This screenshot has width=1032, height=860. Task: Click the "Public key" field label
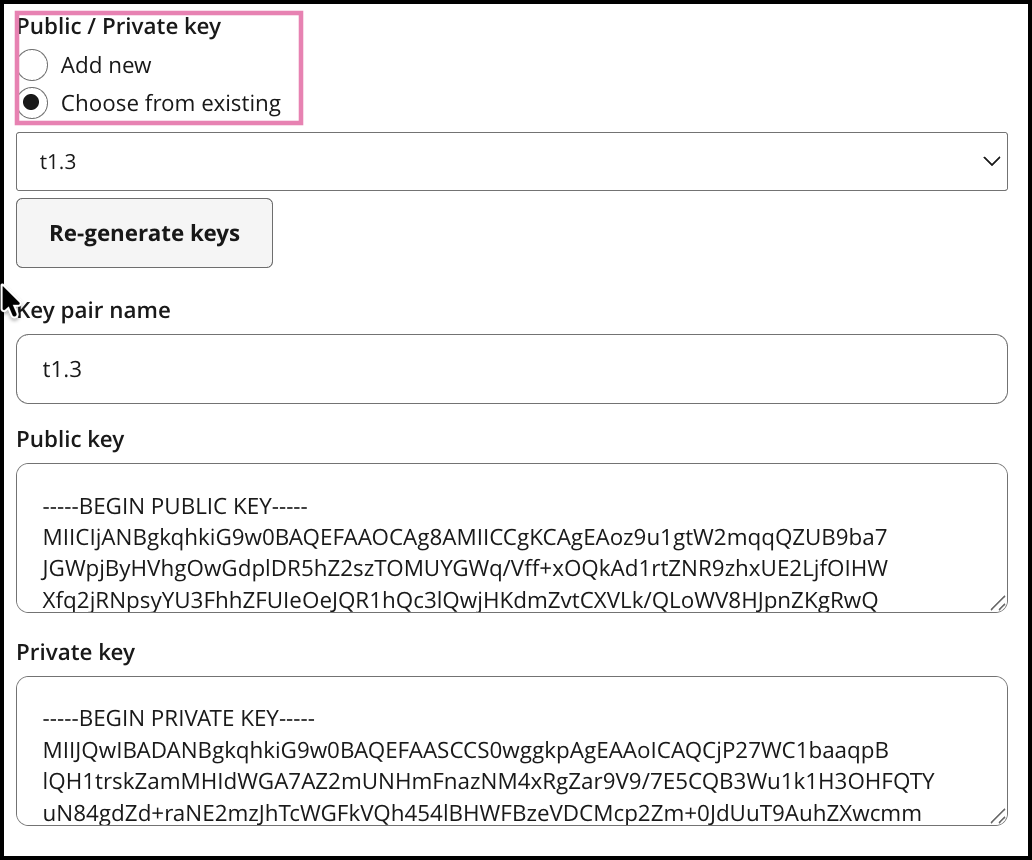[70, 438]
